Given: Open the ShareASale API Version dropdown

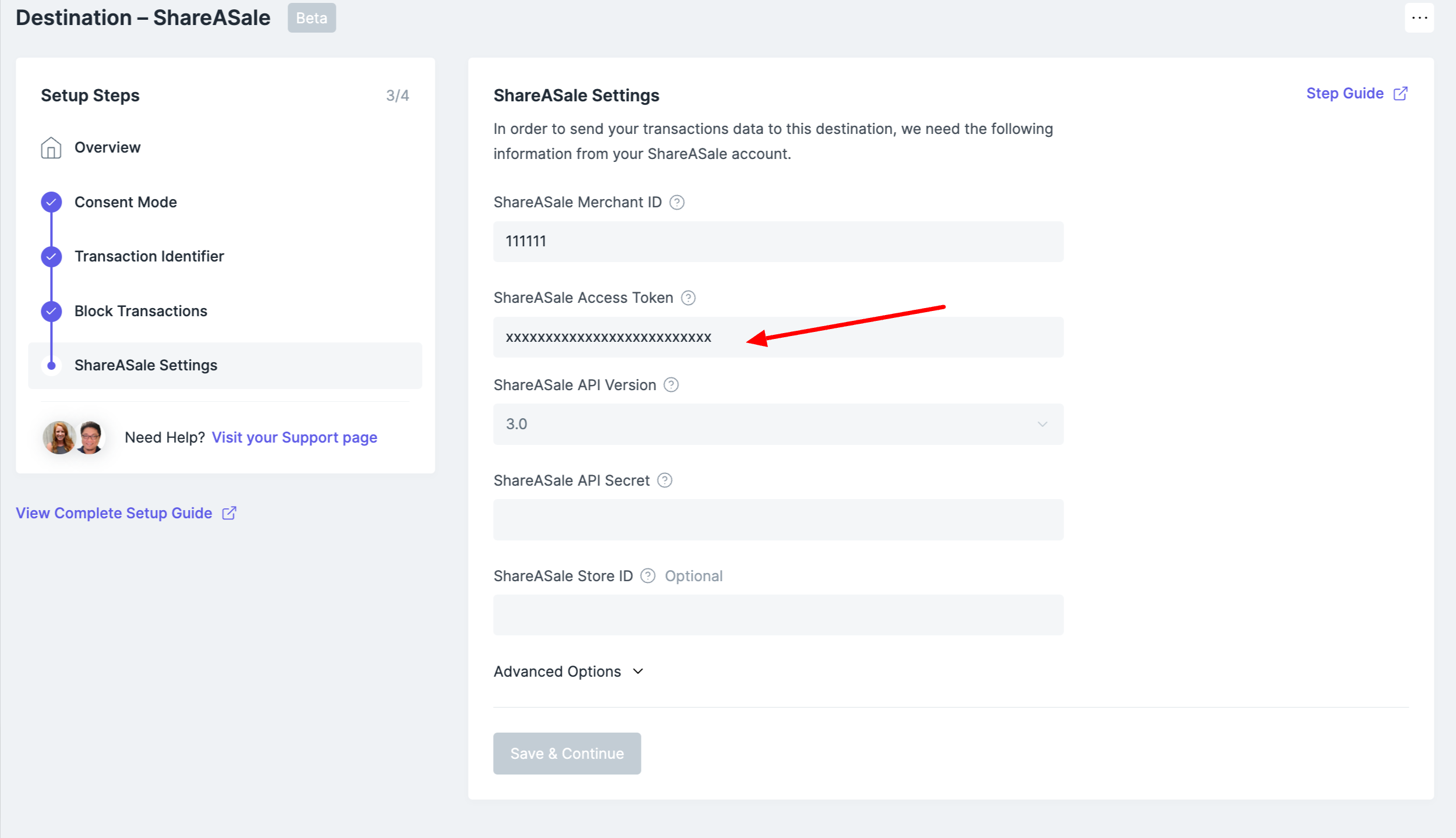Looking at the screenshot, I should coord(778,424).
